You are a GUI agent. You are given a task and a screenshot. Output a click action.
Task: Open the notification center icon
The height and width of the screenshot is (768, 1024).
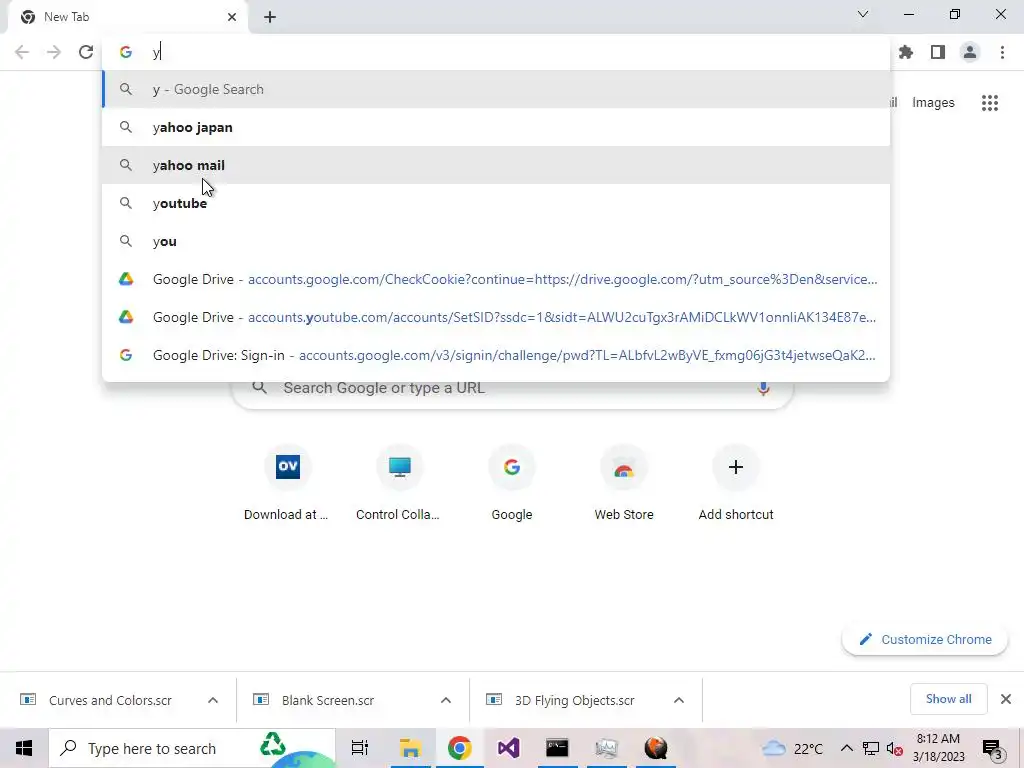click(993, 748)
